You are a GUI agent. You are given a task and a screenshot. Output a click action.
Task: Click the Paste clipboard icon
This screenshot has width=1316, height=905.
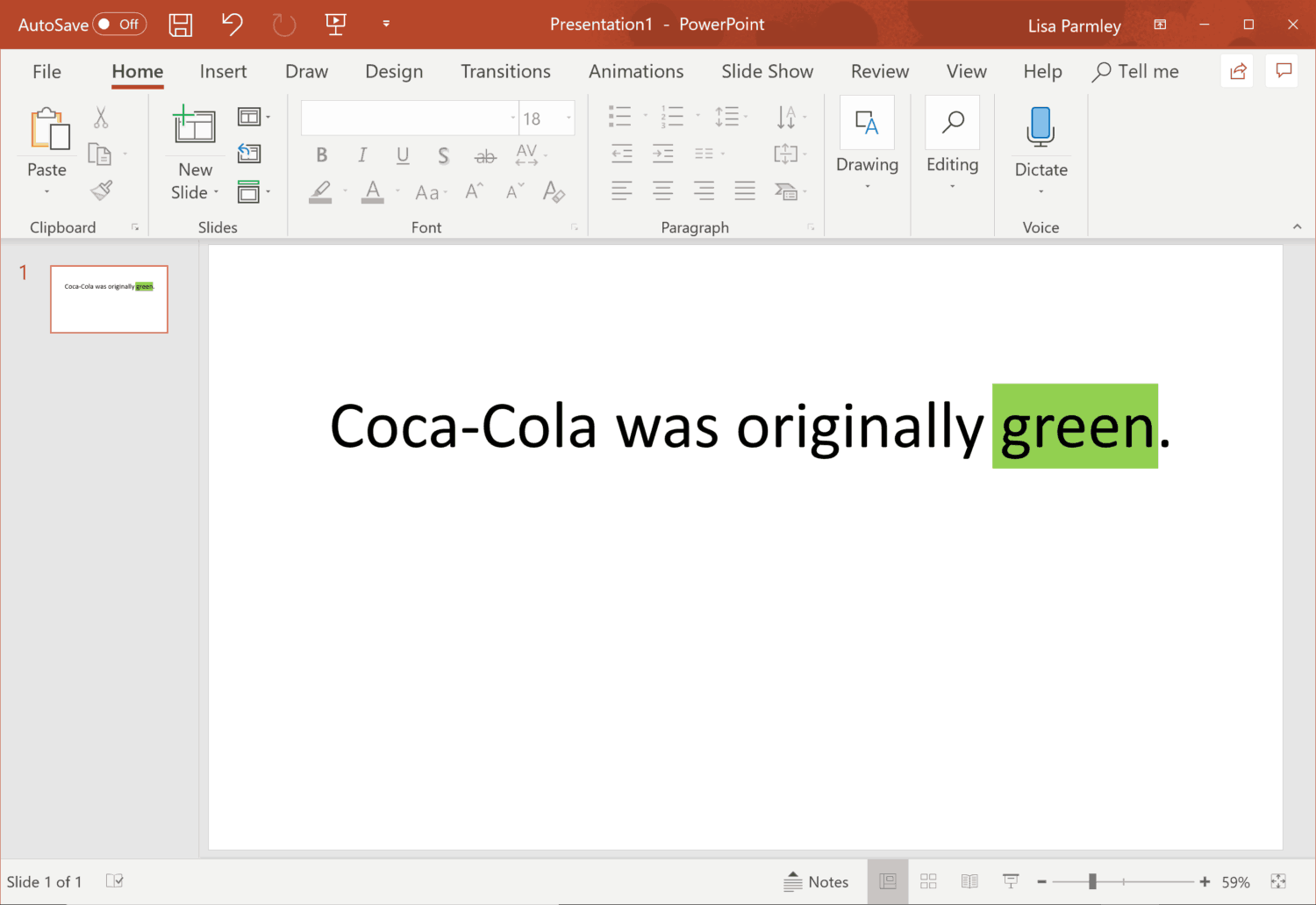pos(48,129)
